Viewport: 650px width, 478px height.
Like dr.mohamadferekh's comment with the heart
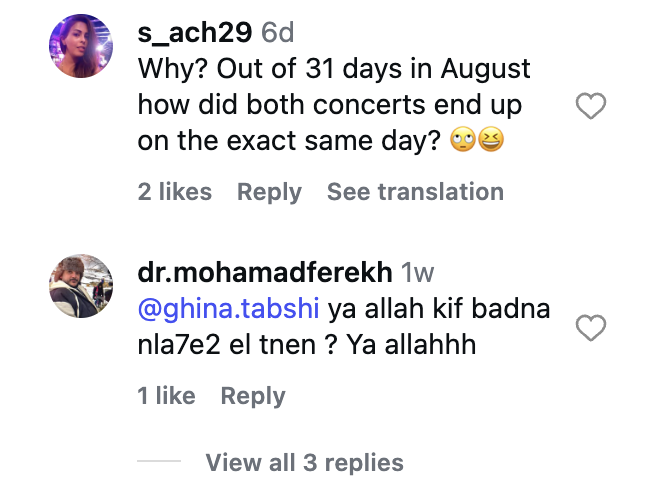click(x=592, y=326)
